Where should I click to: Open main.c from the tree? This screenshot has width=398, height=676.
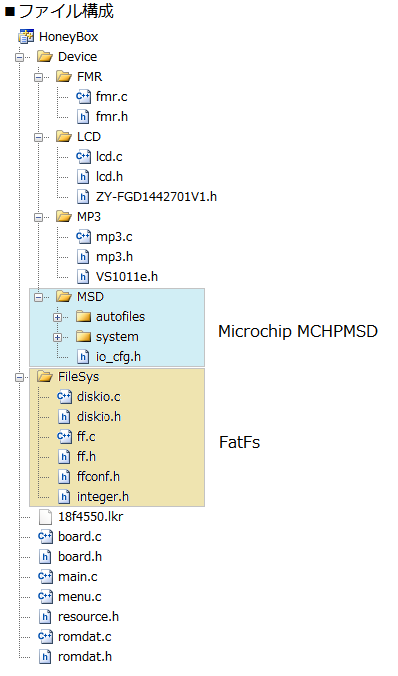point(78,576)
